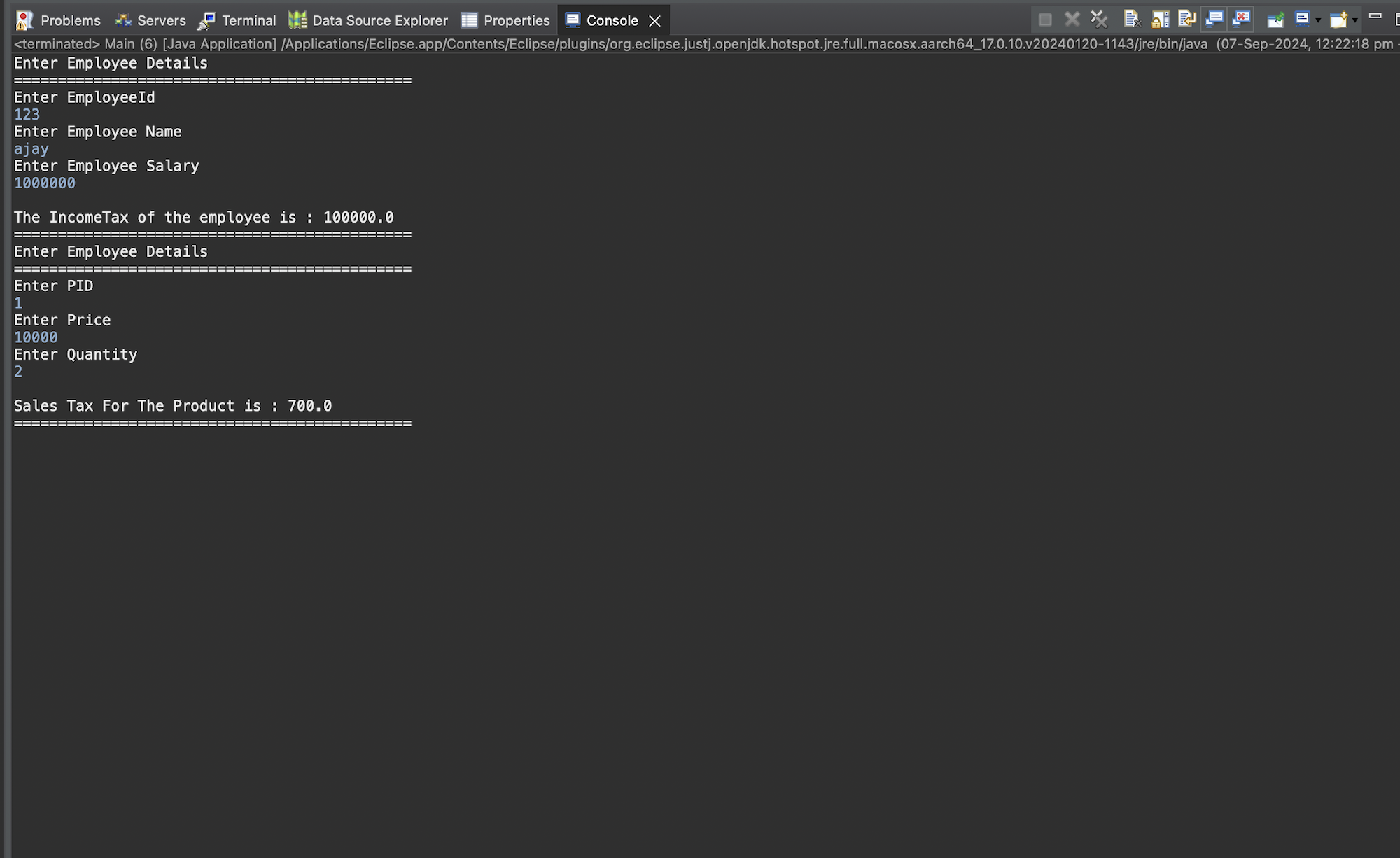Remove the current terminated launch

[x=1072, y=20]
